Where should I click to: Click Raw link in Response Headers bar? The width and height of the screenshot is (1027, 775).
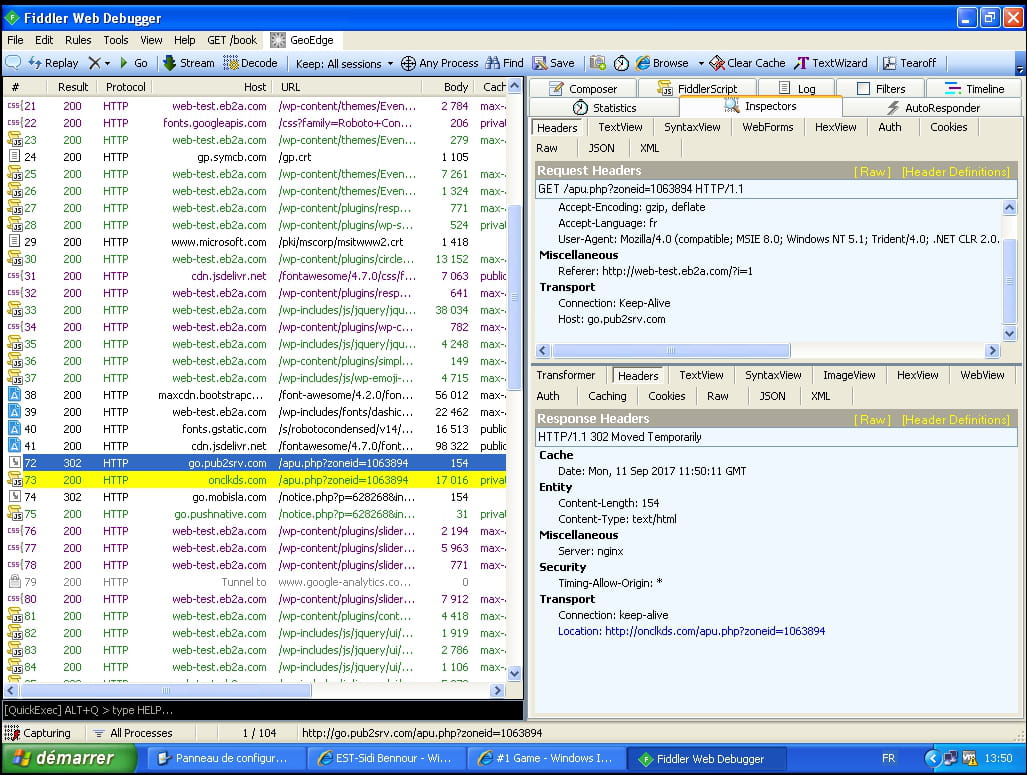pos(872,419)
